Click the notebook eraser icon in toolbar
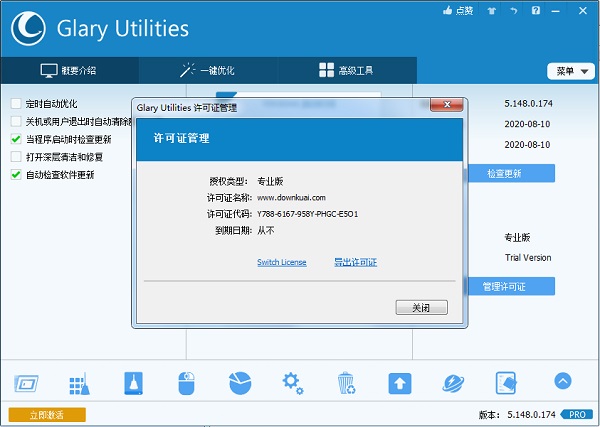This screenshot has width=600, height=427. [506, 383]
